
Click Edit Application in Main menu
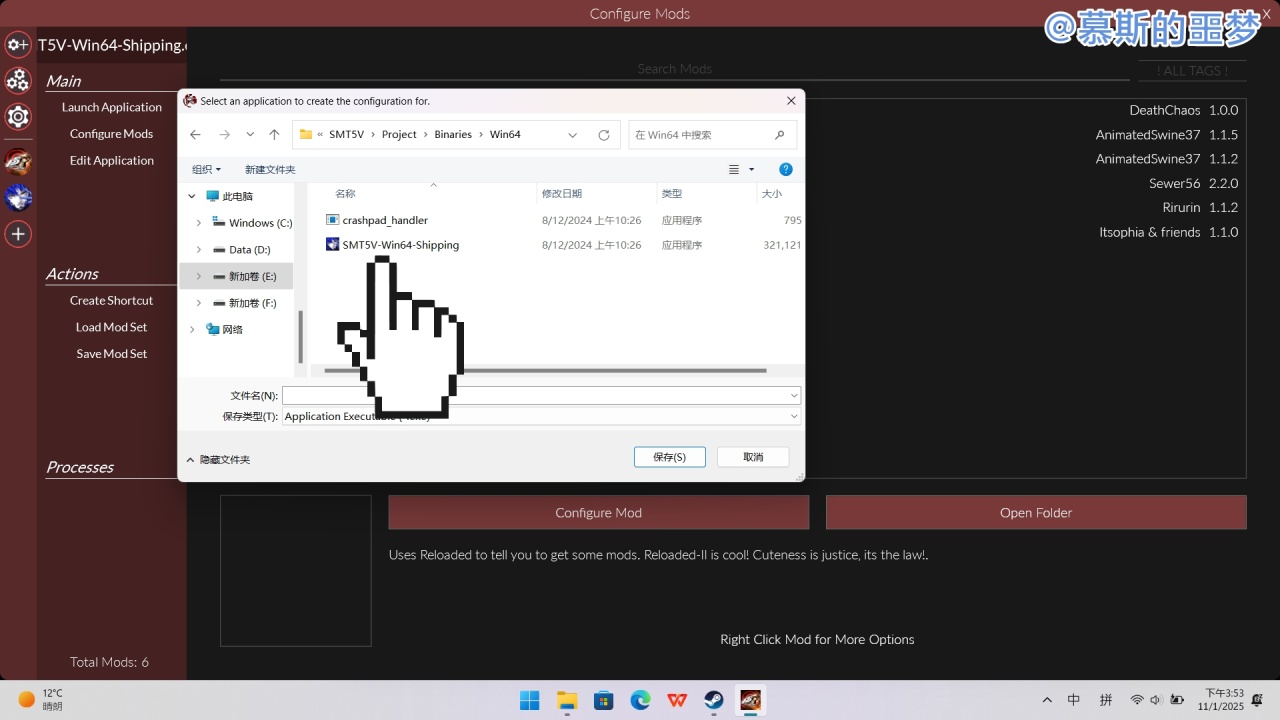(x=112, y=160)
